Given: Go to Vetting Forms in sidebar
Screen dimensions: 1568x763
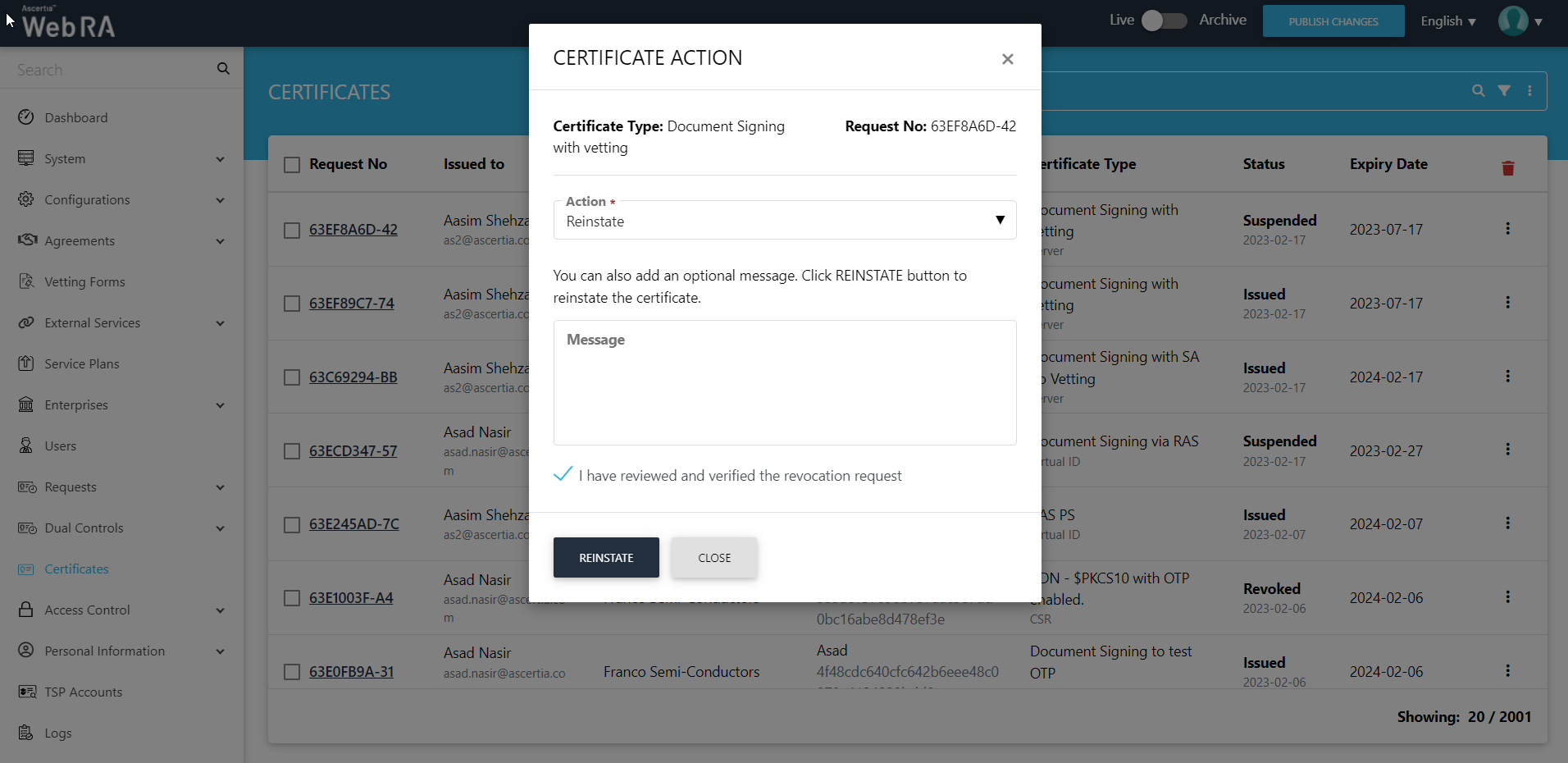Looking at the screenshot, I should [x=84, y=282].
